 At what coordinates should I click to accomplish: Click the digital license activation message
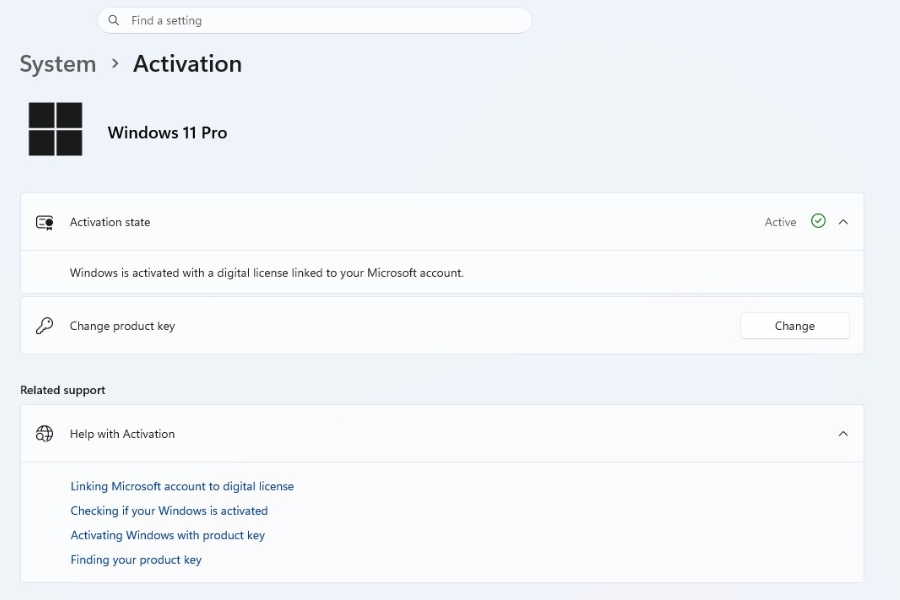266,273
